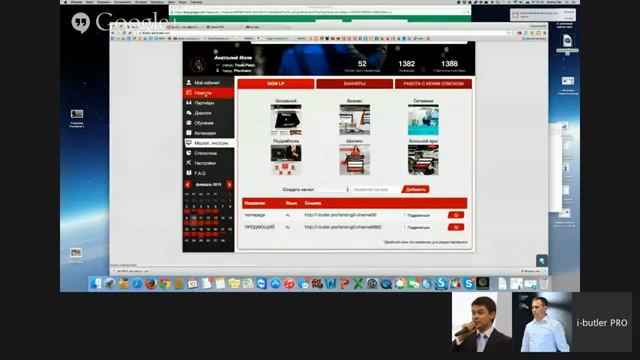Open PowerPoint from the Dock
Viewport: 640px width, 360px height.
pos(344,283)
